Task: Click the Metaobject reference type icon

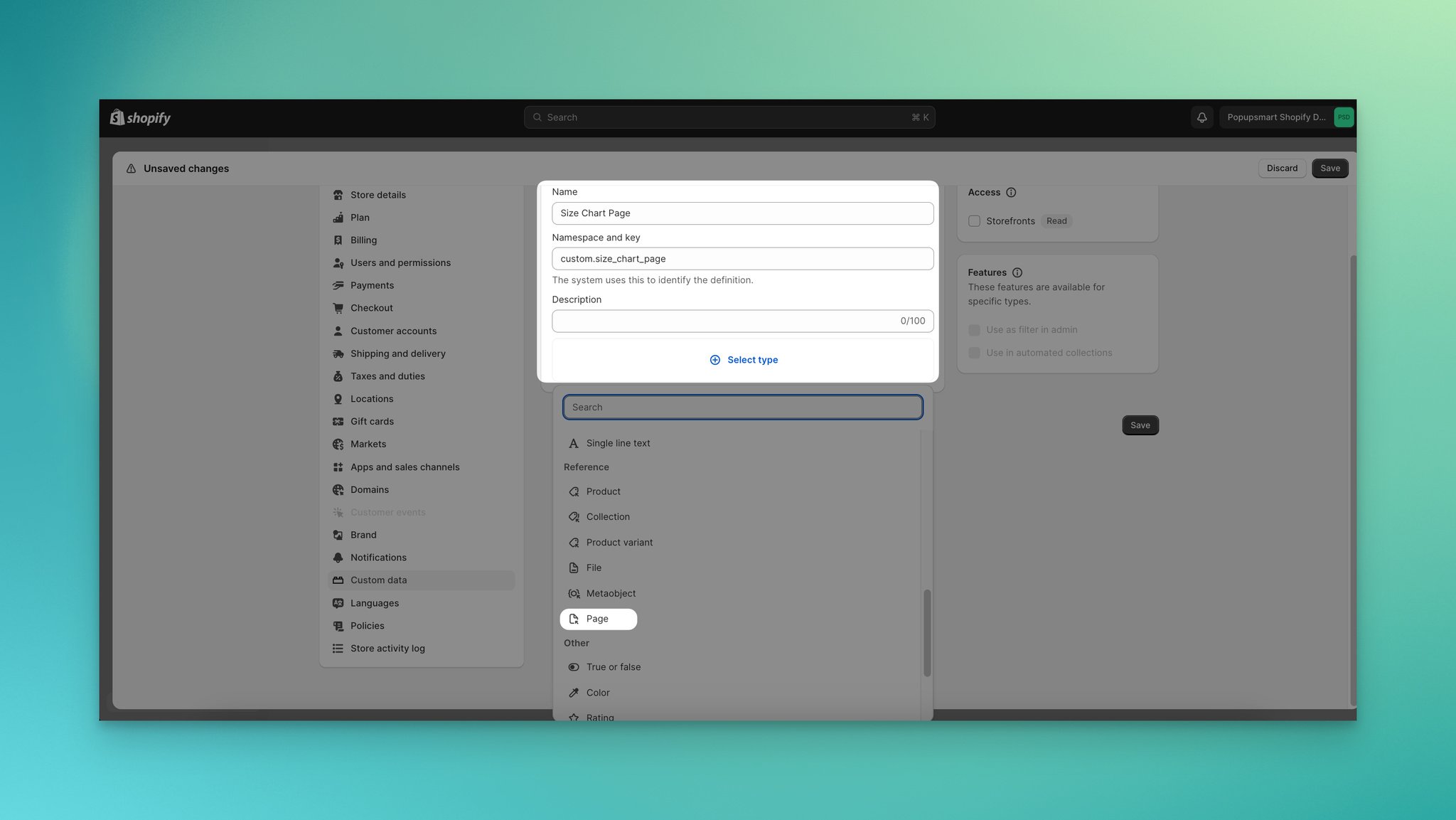Action: [573, 593]
